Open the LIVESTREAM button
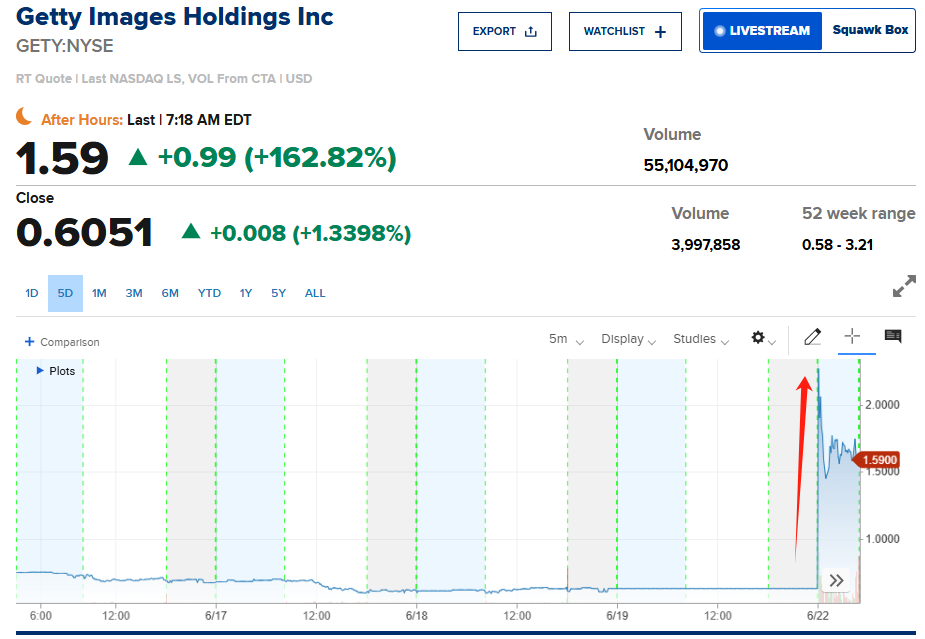Image resolution: width=925 pixels, height=639 pixels. coord(762,31)
